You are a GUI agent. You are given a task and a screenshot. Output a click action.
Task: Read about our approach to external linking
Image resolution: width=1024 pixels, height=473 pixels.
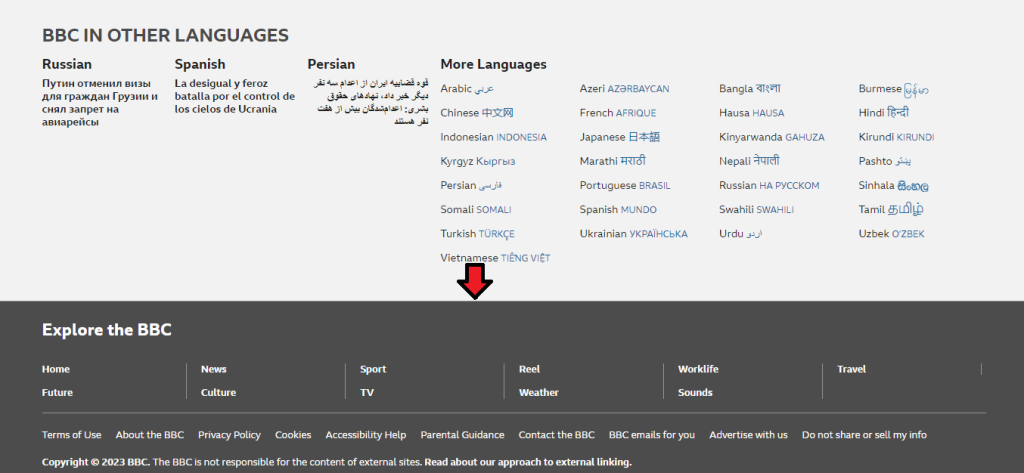click(x=528, y=462)
